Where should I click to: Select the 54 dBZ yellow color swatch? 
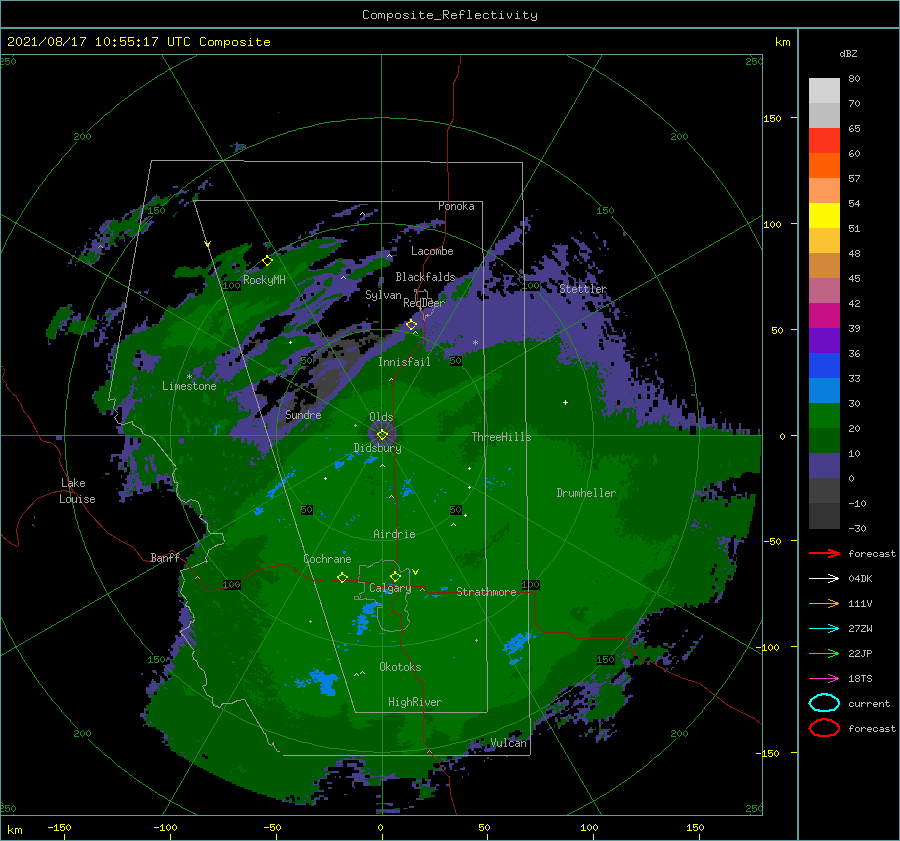[824, 216]
